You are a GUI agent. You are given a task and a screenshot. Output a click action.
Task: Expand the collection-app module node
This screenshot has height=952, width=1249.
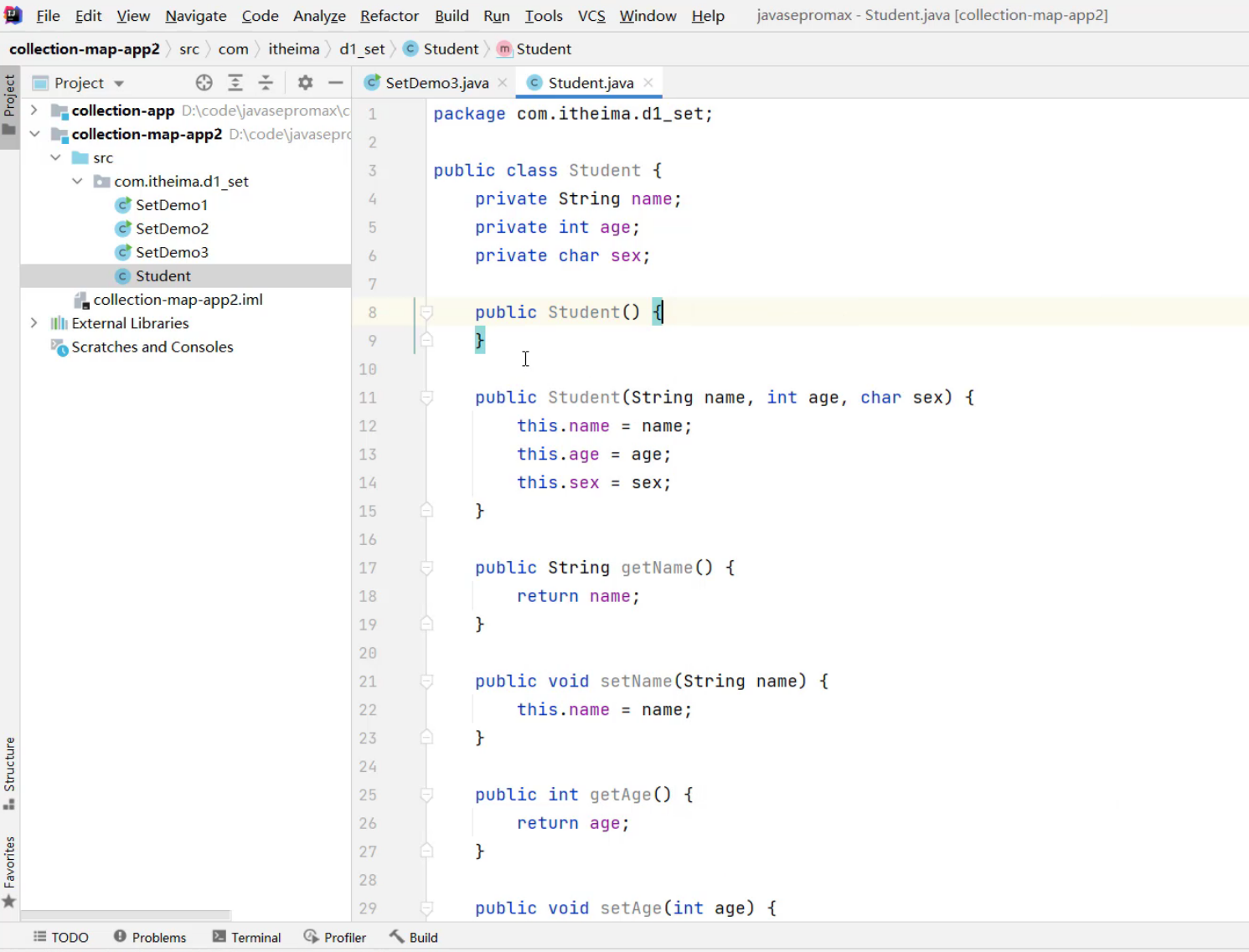(x=34, y=111)
